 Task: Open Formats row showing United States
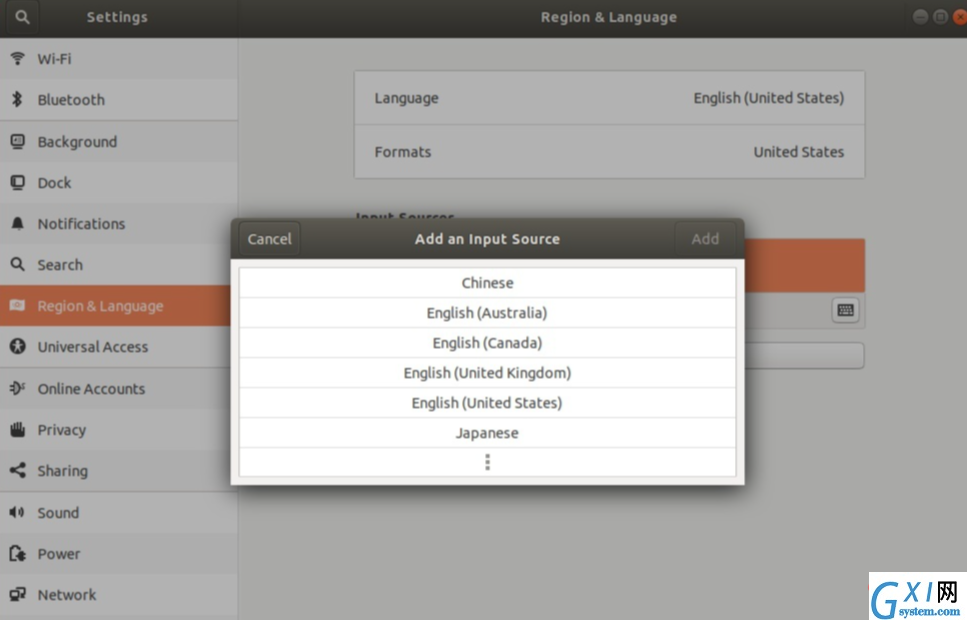click(x=609, y=152)
